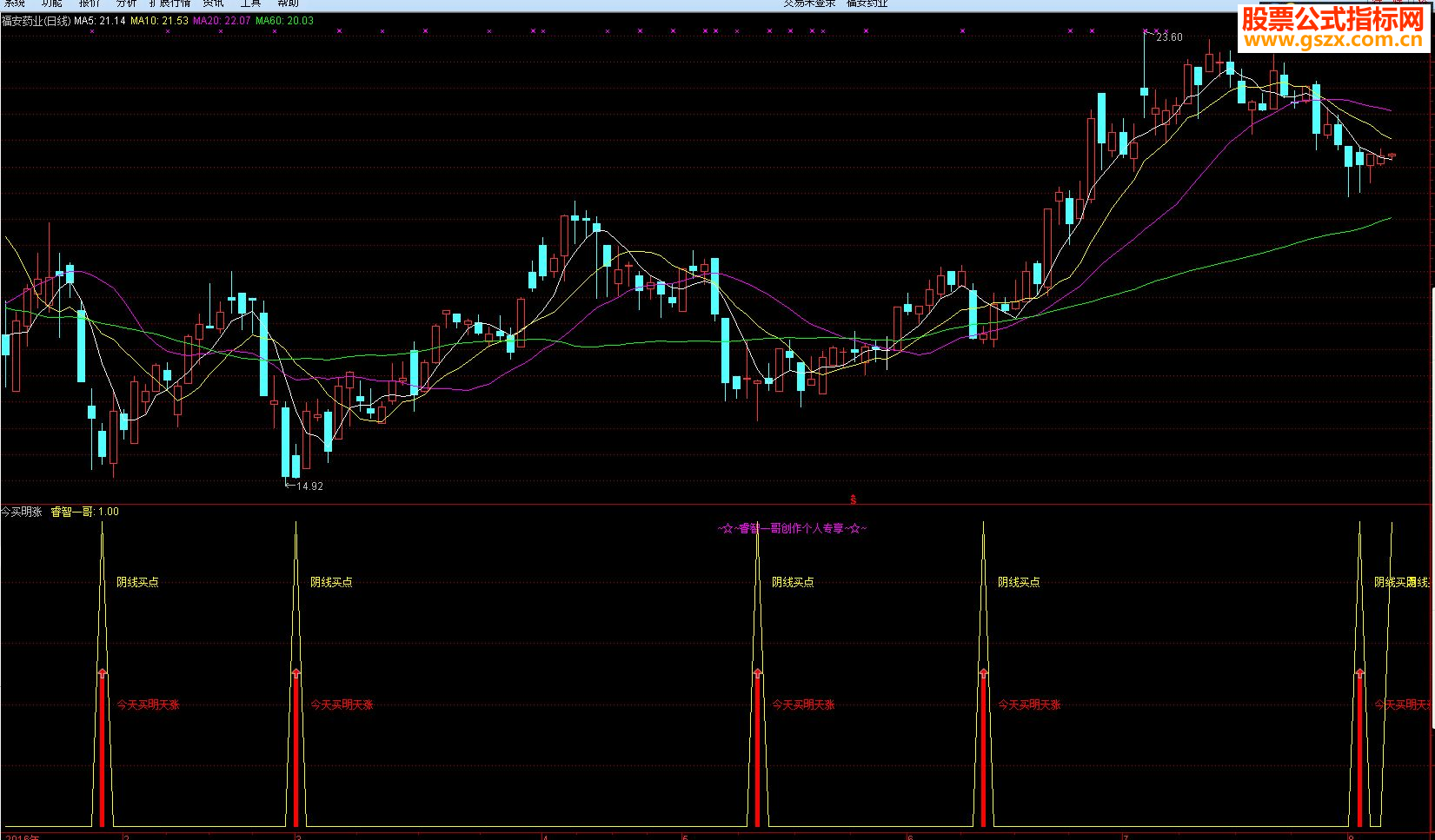Select the 福安药业(日线) chart title
The image size is (1435, 840).
click(36, 21)
